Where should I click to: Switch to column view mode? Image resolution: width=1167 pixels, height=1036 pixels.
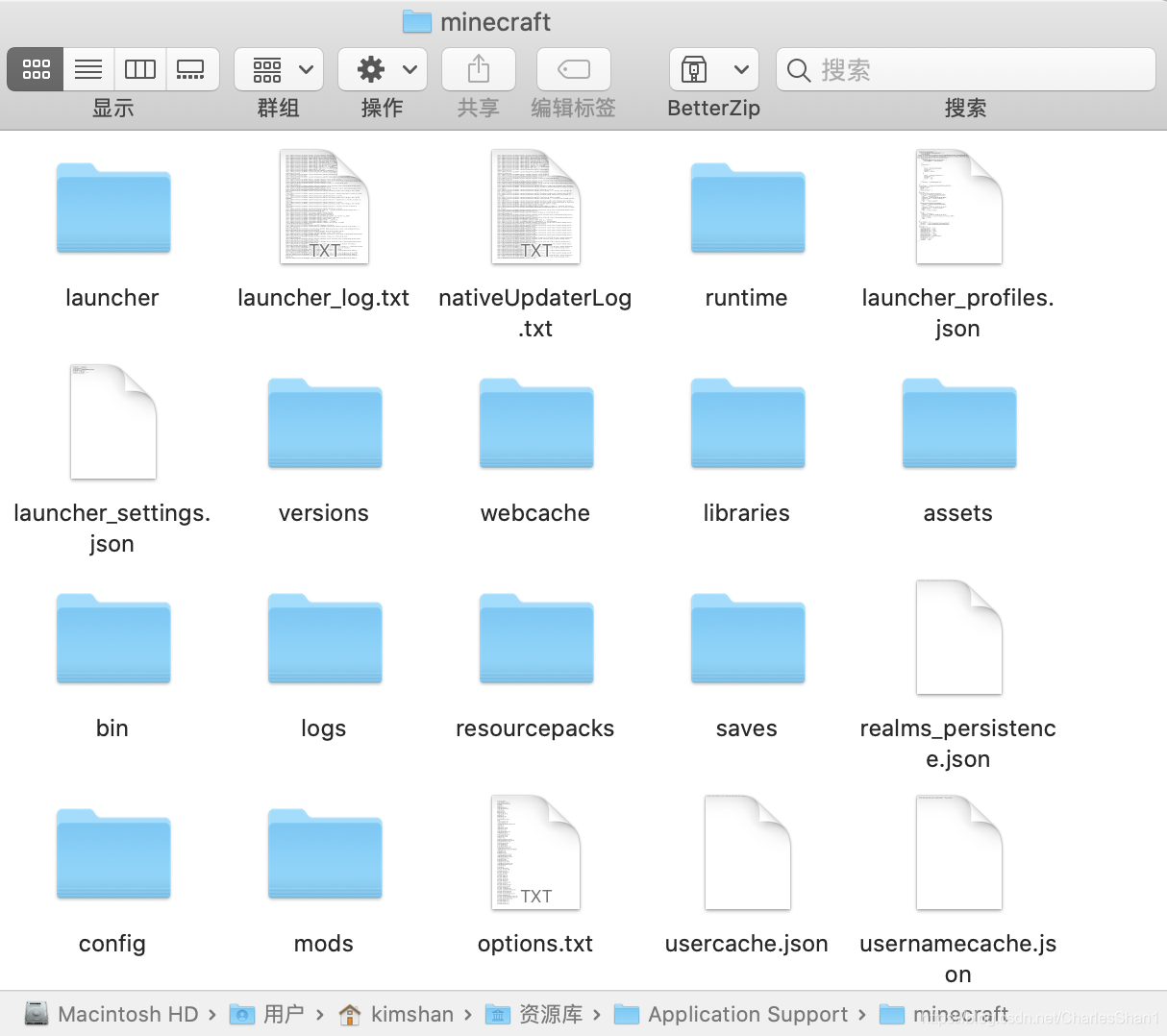click(x=140, y=69)
